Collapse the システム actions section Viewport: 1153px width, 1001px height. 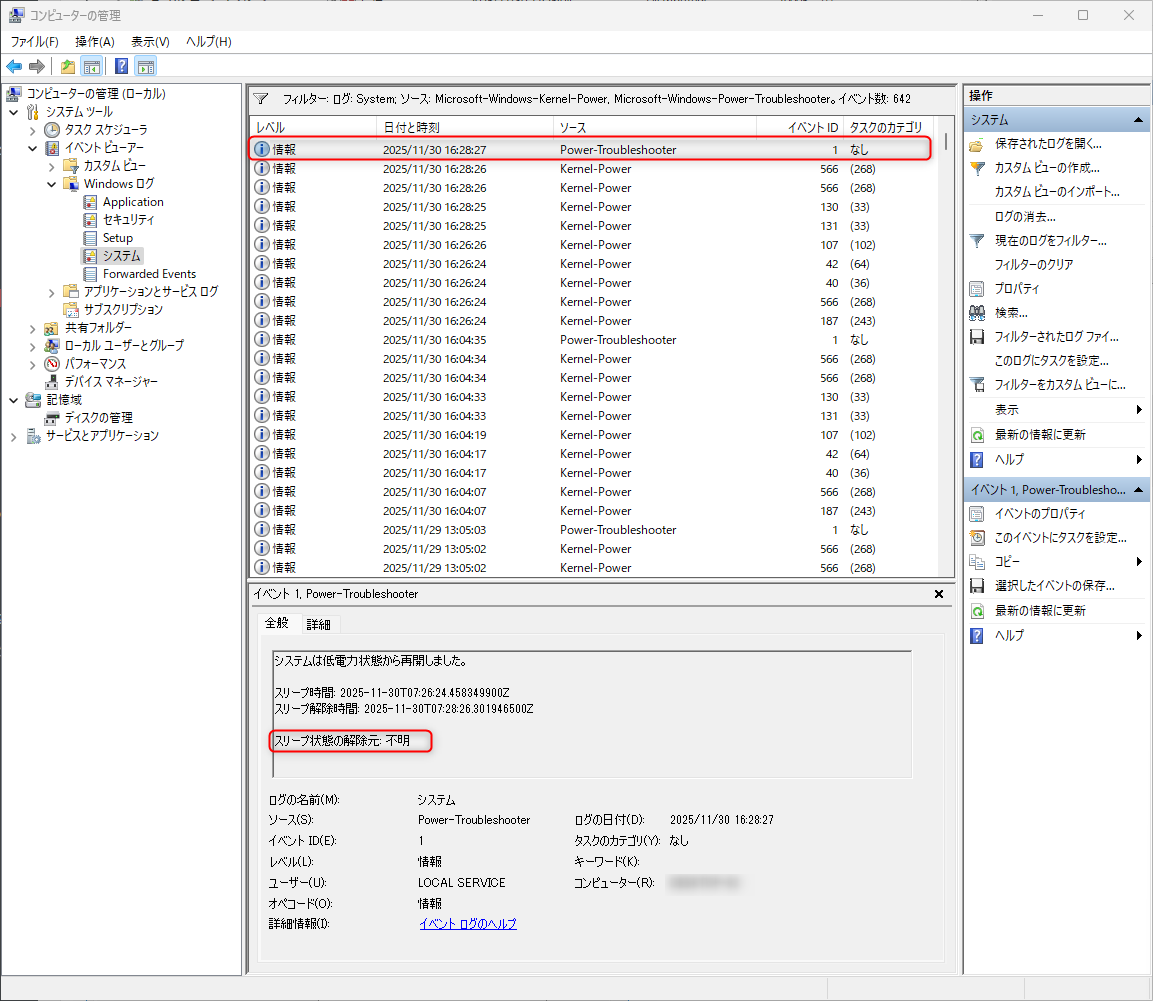[x=1137, y=119]
